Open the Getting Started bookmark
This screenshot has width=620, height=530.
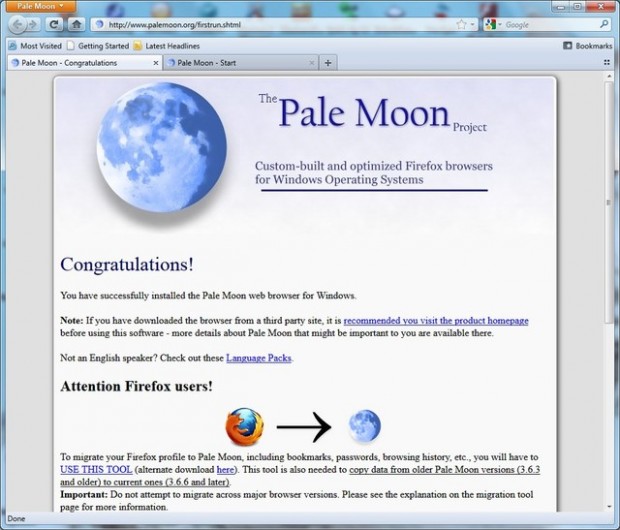click(x=98, y=46)
